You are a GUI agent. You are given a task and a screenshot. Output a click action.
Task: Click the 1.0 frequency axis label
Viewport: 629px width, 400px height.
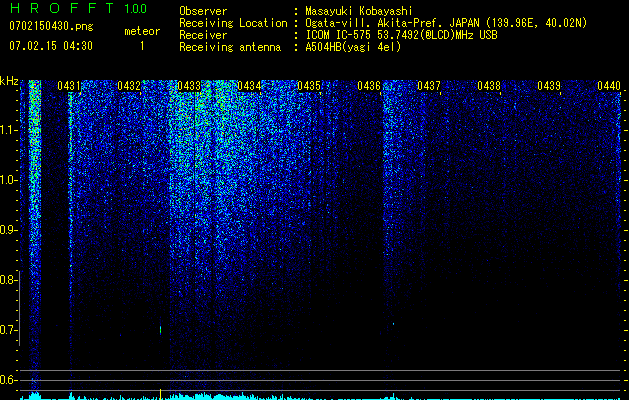(x=9, y=180)
